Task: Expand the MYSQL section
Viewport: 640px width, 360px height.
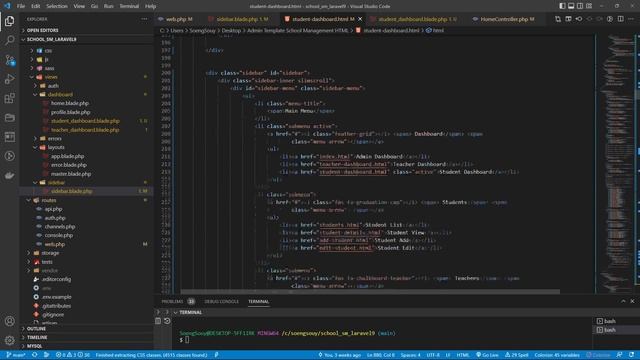Action: click(x=87, y=346)
